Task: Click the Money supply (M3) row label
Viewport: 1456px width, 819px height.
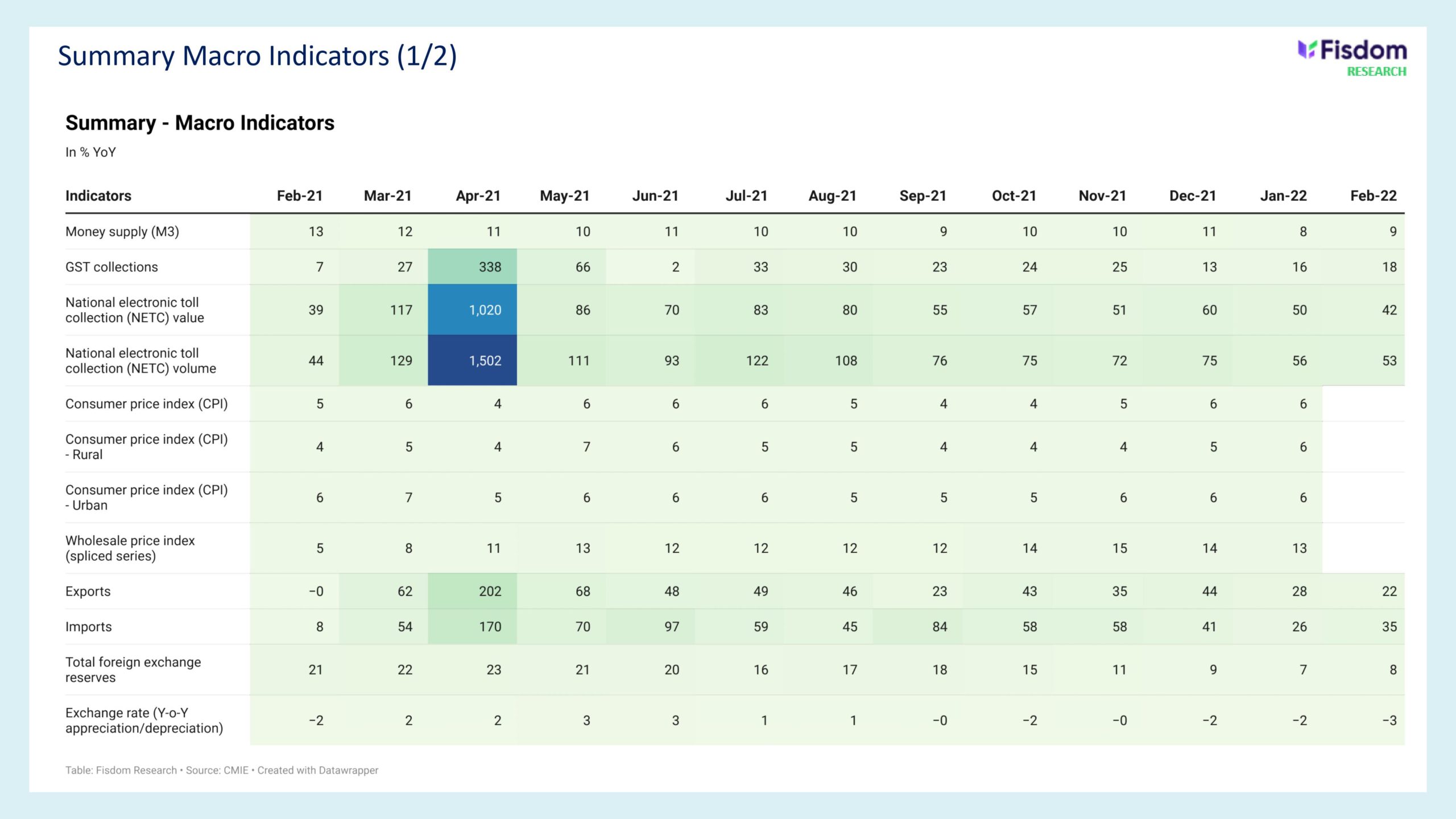Action: click(122, 231)
